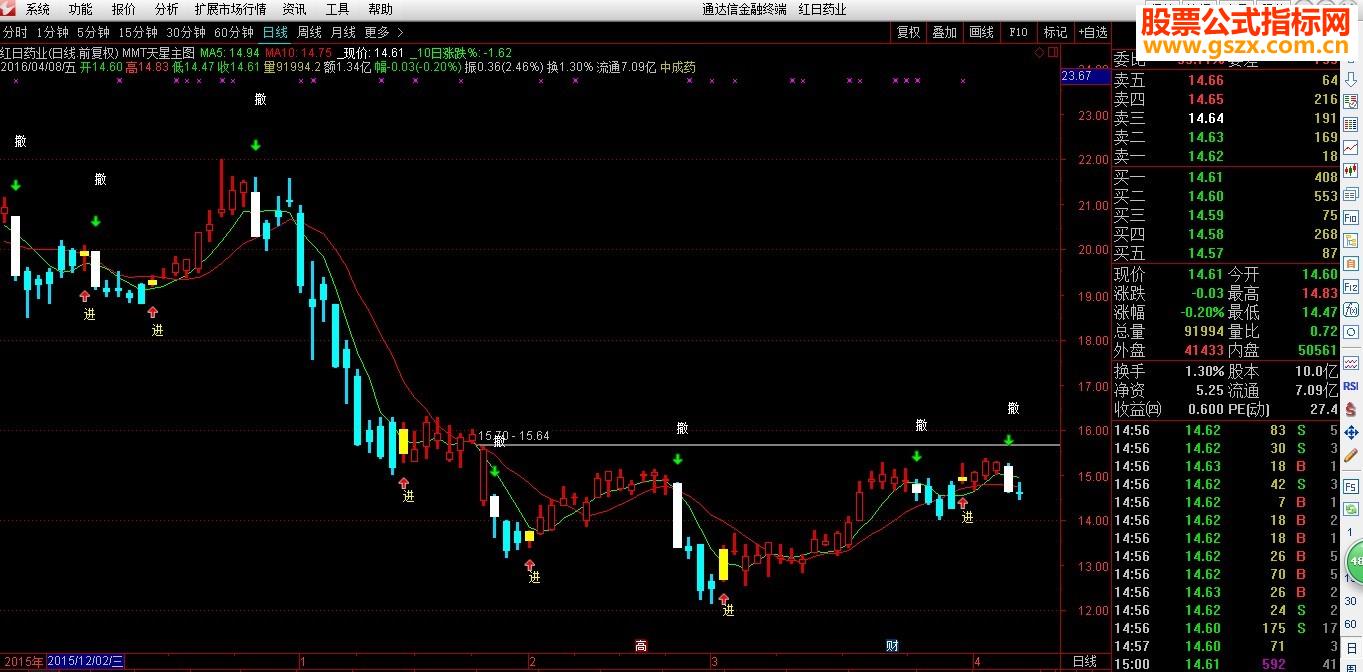
Task: Switch to 分时 intraday period
Action: pos(15,32)
